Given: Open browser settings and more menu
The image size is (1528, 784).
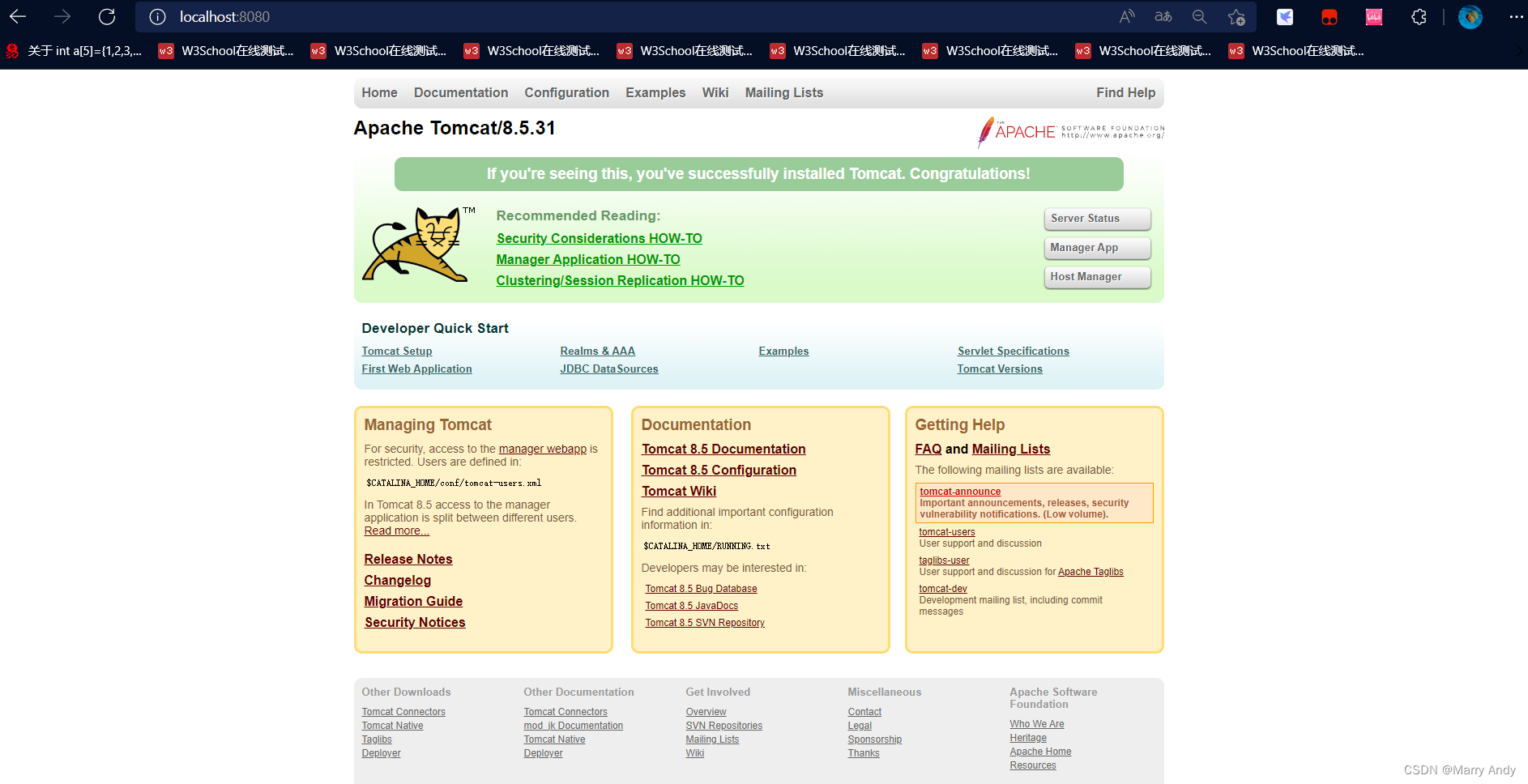Looking at the screenshot, I should click(x=1516, y=16).
